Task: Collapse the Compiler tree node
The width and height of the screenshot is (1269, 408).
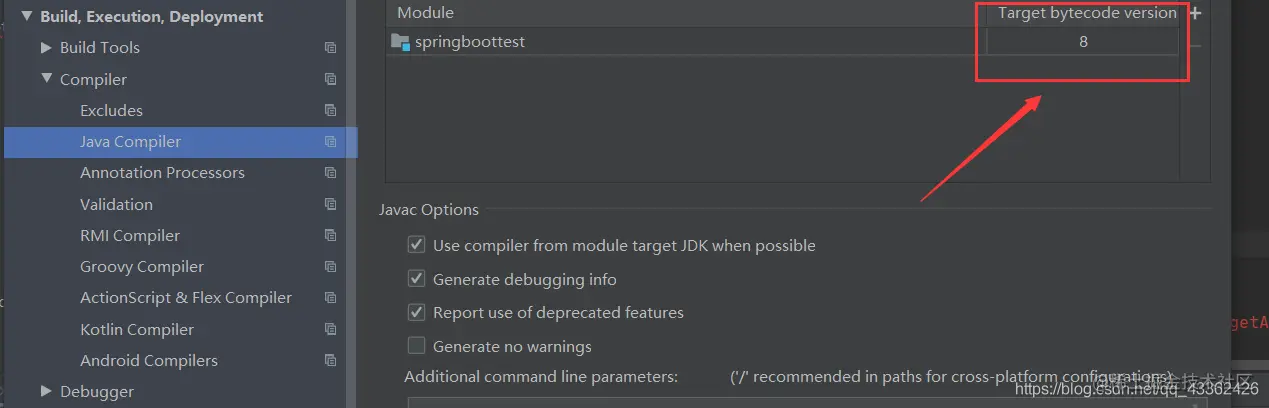Action: (x=46, y=78)
